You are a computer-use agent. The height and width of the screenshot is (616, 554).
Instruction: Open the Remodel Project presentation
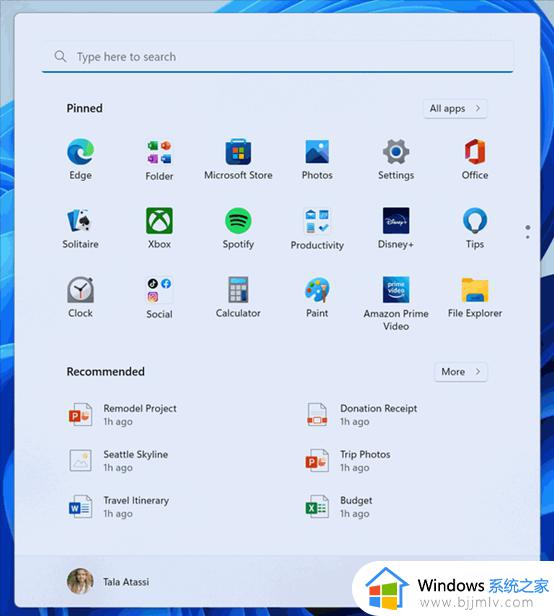(x=123, y=414)
